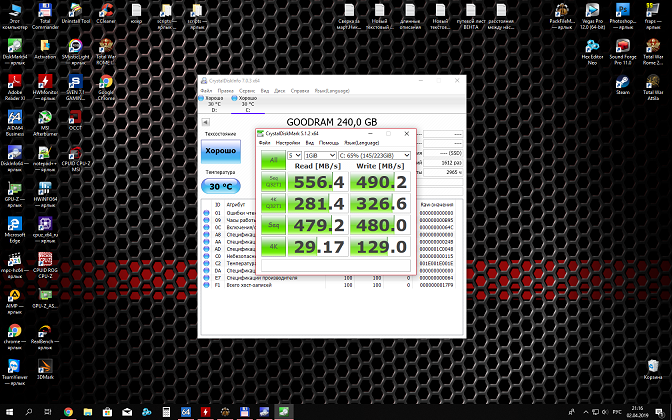Select Total Commander desktop icon
The image size is (672, 420).
coord(45,16)
